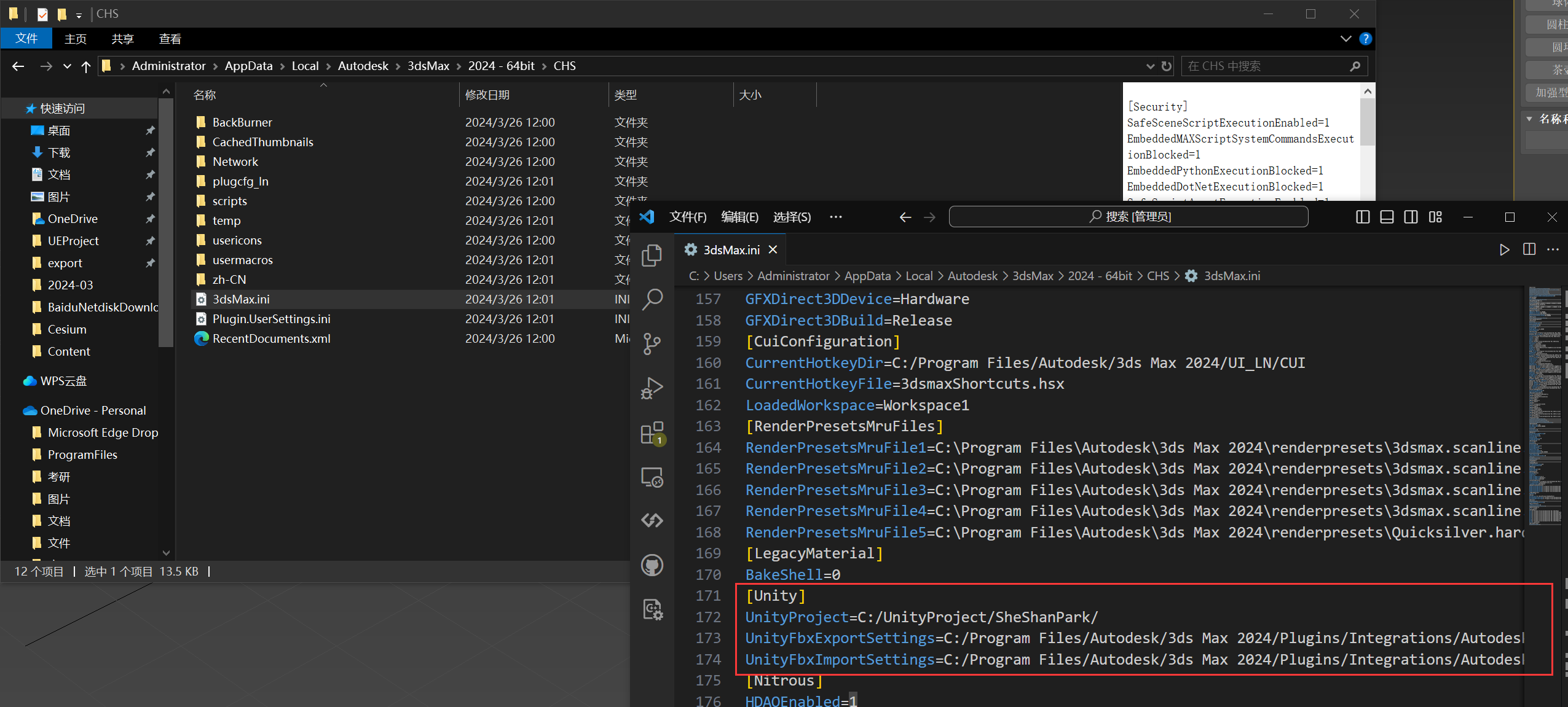1568x707 pixels.
Task: Open the Run and Debug panel
Action: 653,388
